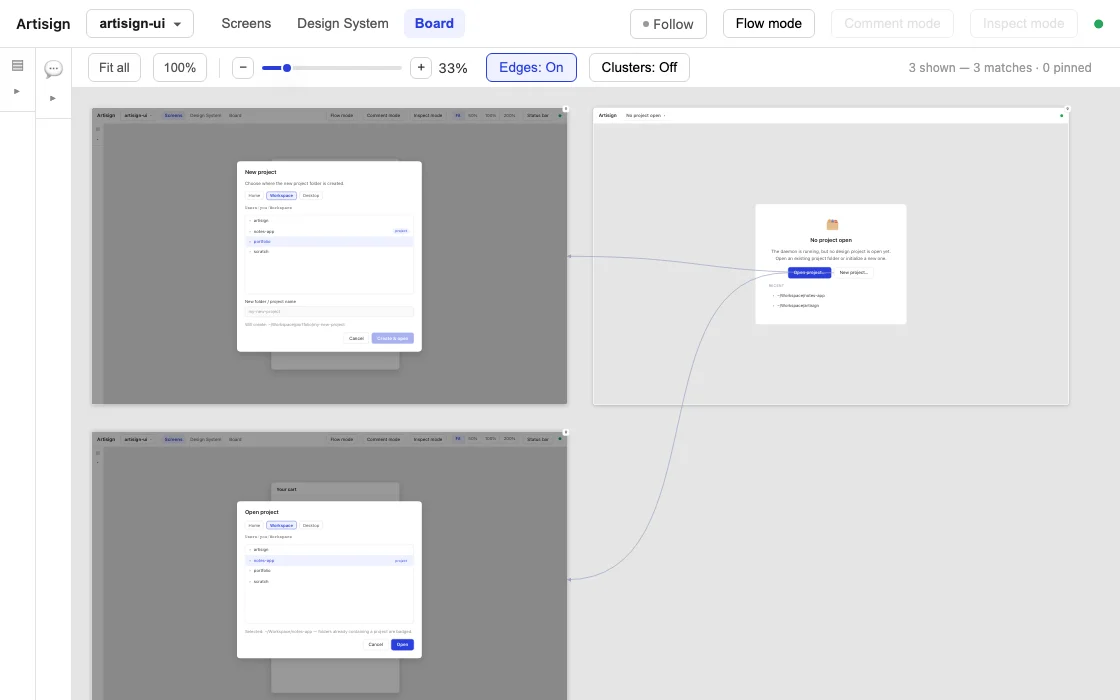Select the Board tab

pyautogui.click(x=434, y=24)
